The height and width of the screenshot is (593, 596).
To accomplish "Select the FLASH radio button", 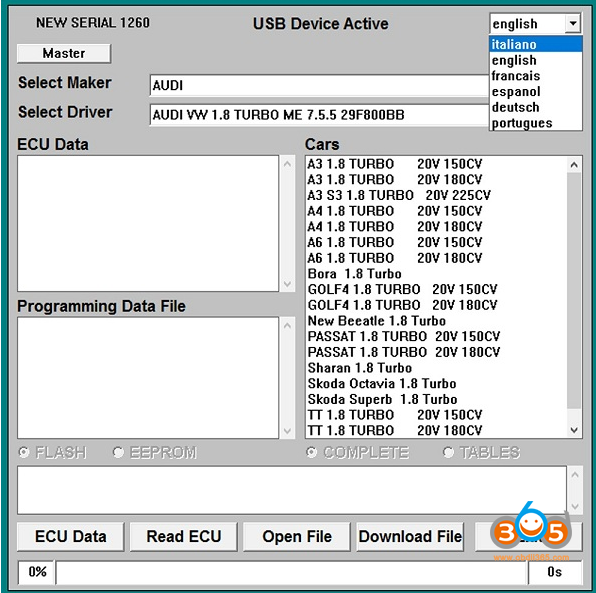I will pyautogui.click(x=24, y=452).
